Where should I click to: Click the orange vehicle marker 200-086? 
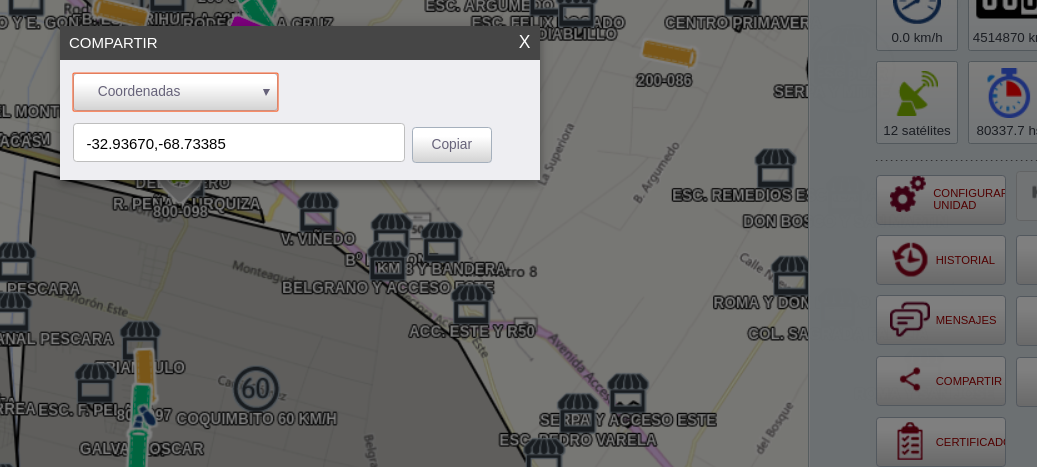tap(669, 54)
